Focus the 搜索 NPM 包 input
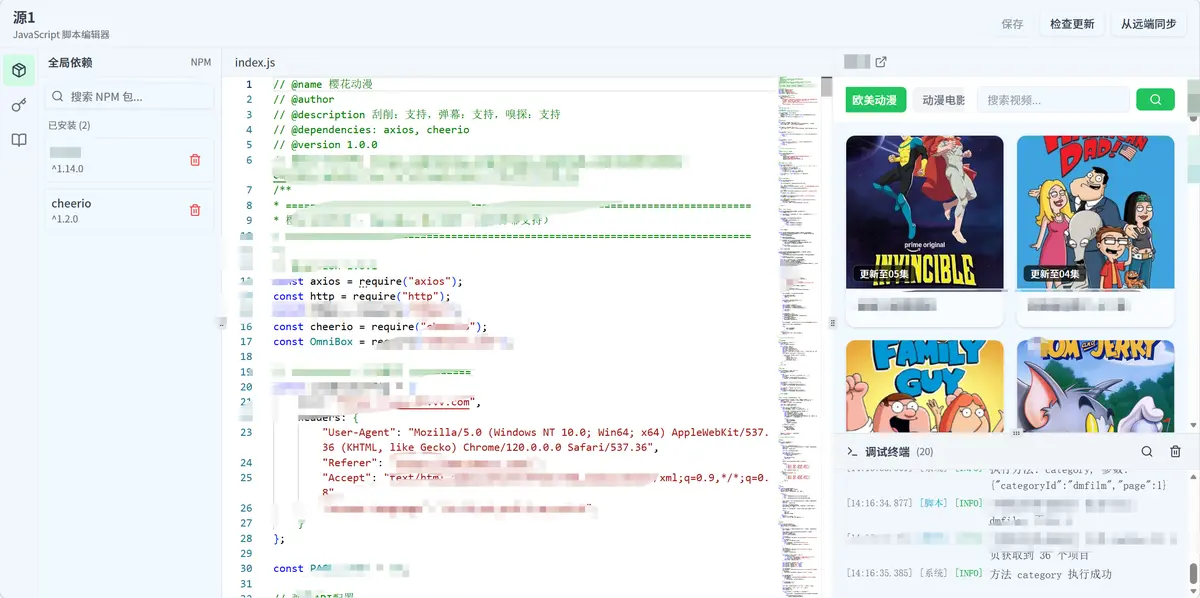The image size is (1200, 598). coord(130,97)
